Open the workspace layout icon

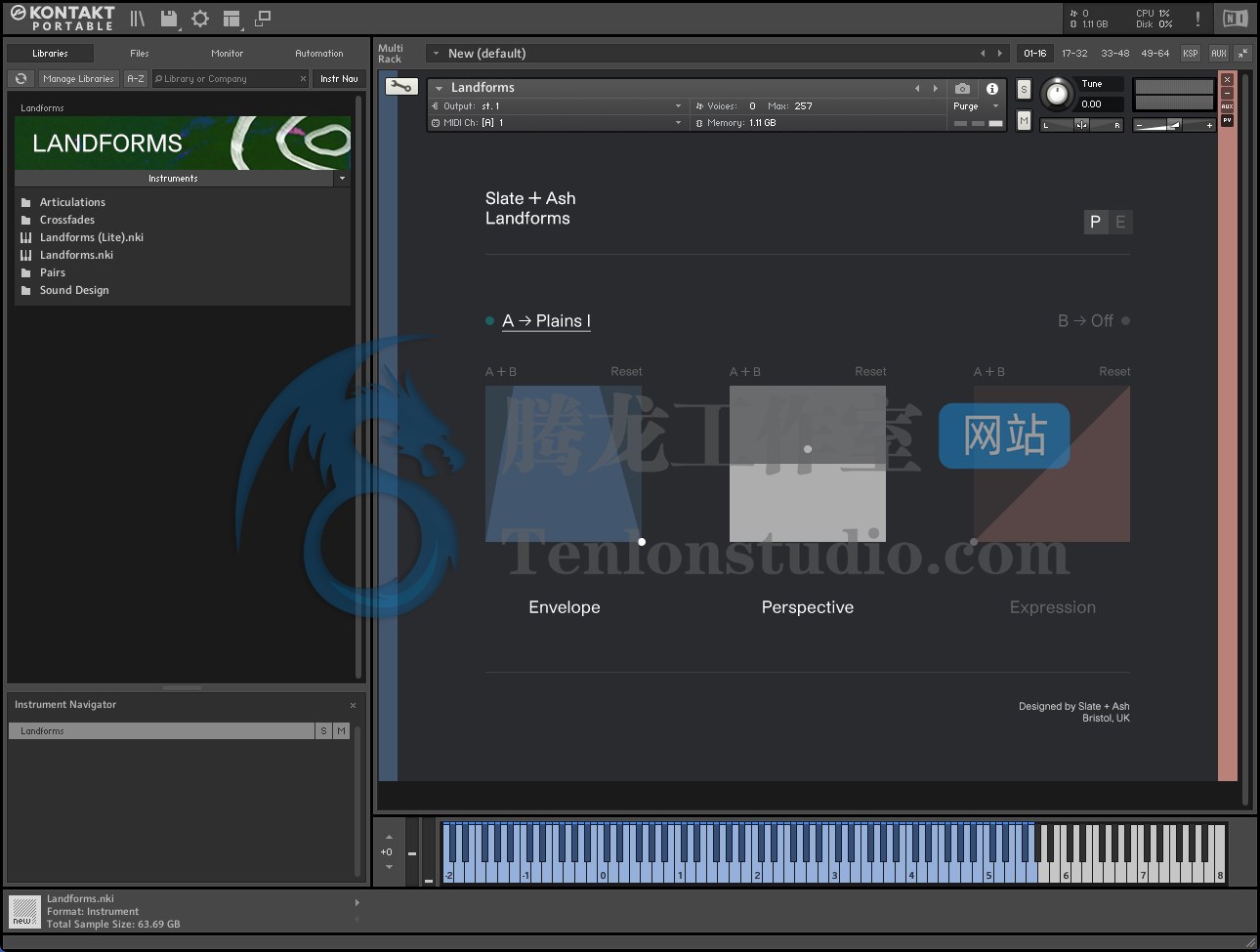pyautogui.click(x=231, y=19)
